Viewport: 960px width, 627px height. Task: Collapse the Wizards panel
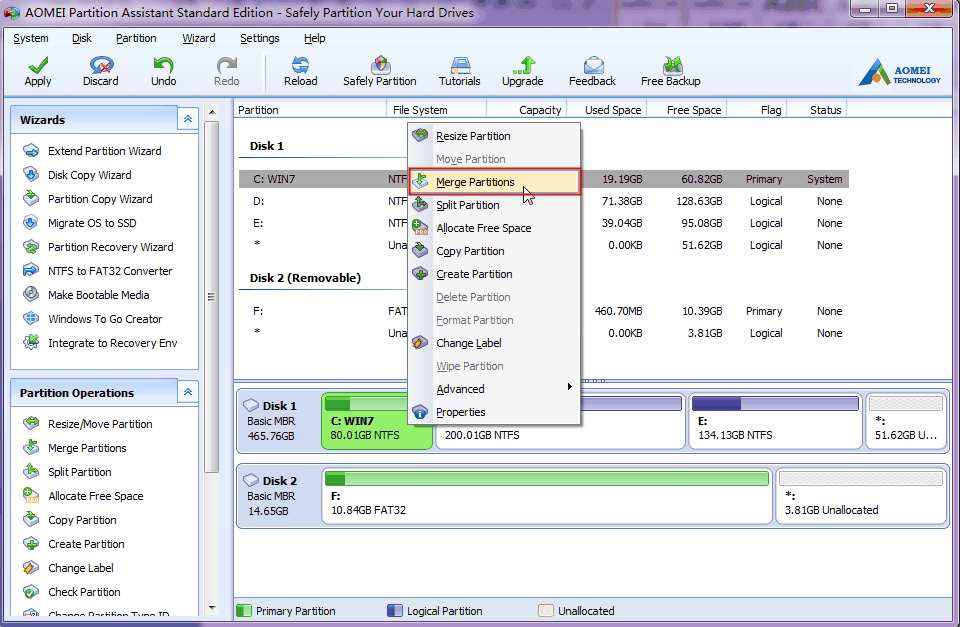[x=188, y=119]
